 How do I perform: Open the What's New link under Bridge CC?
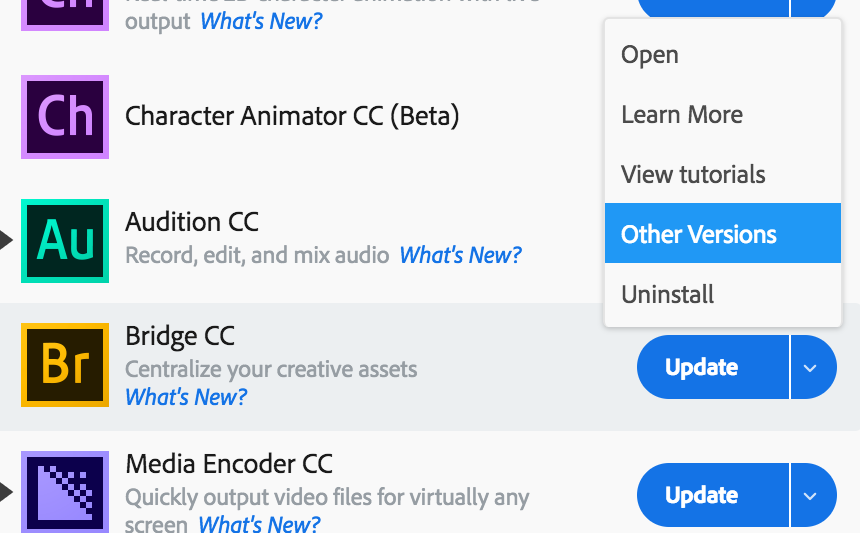[186, 397]
